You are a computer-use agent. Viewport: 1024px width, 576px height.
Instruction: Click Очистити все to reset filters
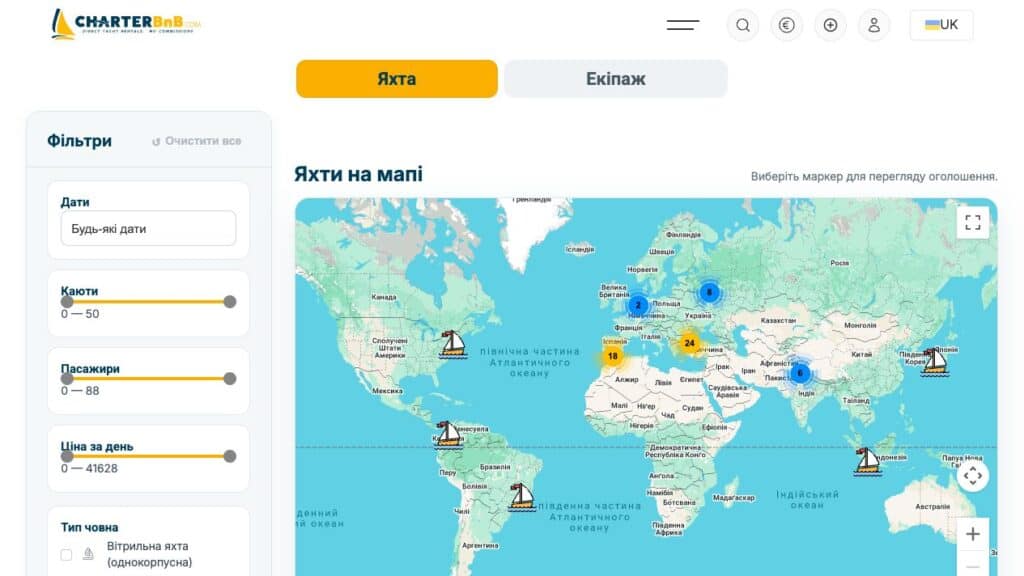pos(197,141)
